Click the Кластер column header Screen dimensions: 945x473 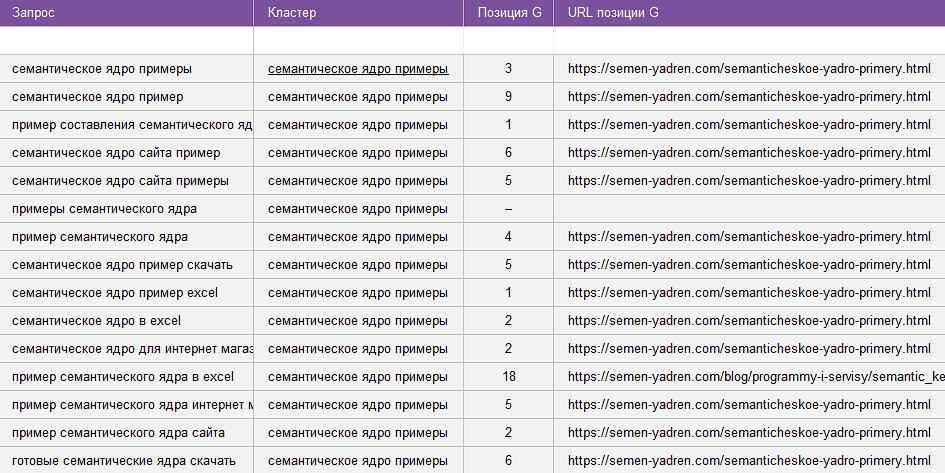[x=292, y=13]
